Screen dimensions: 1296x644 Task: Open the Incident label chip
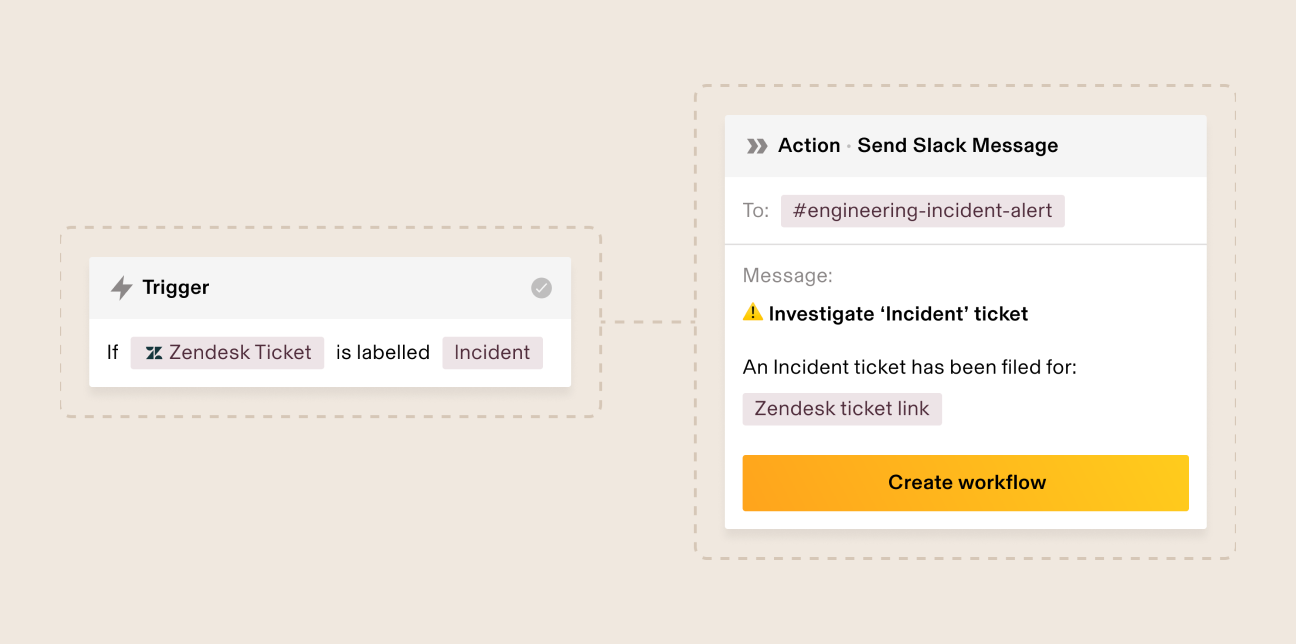492,353
